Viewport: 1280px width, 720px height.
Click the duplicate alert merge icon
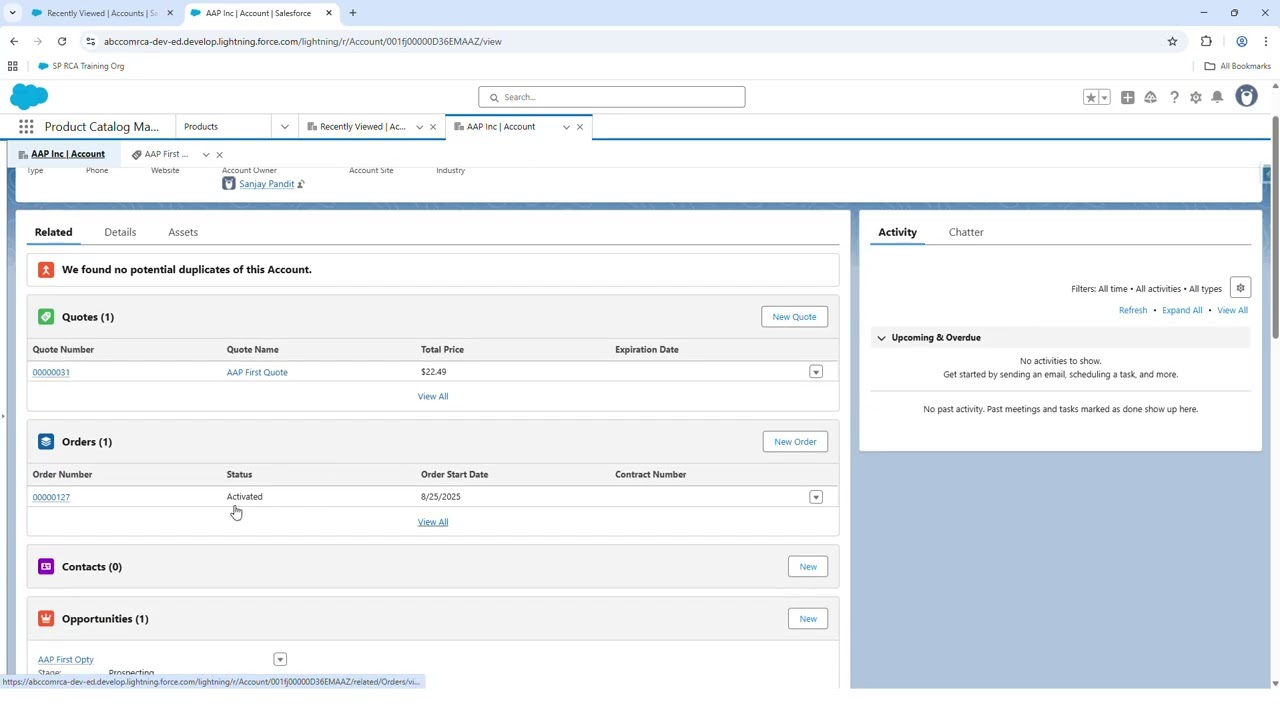coord(46,270)
